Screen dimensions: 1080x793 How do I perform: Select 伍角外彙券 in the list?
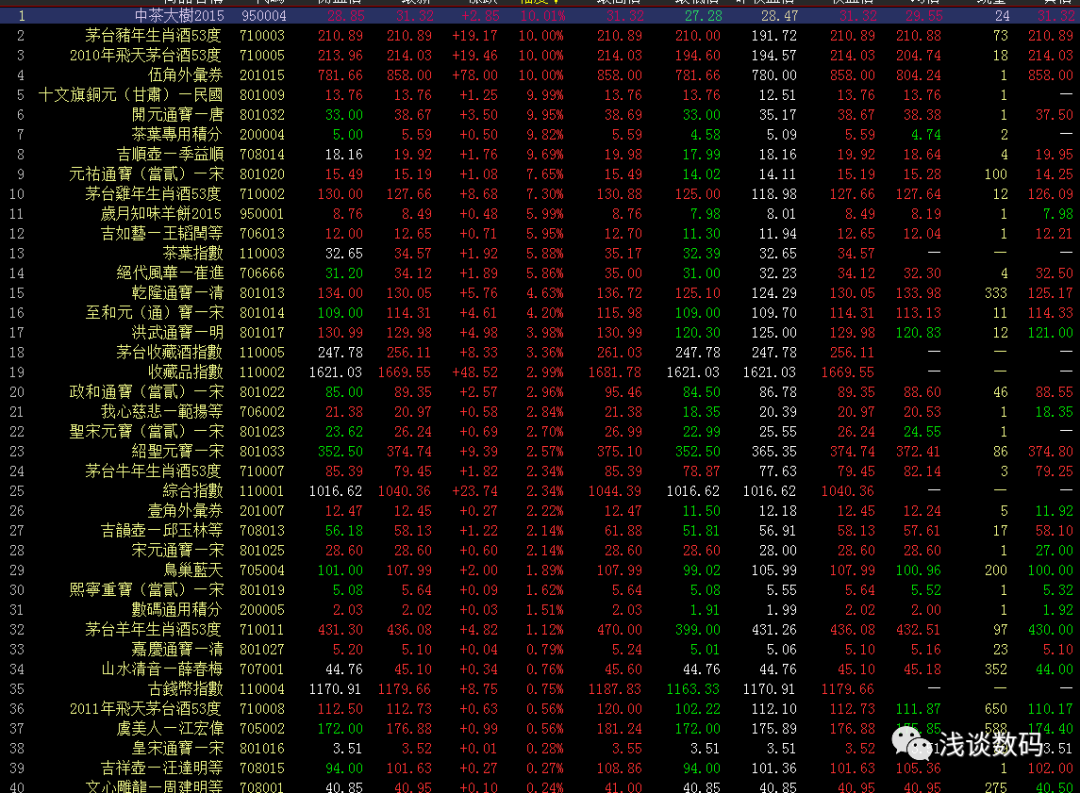click(x=186, y=75)
